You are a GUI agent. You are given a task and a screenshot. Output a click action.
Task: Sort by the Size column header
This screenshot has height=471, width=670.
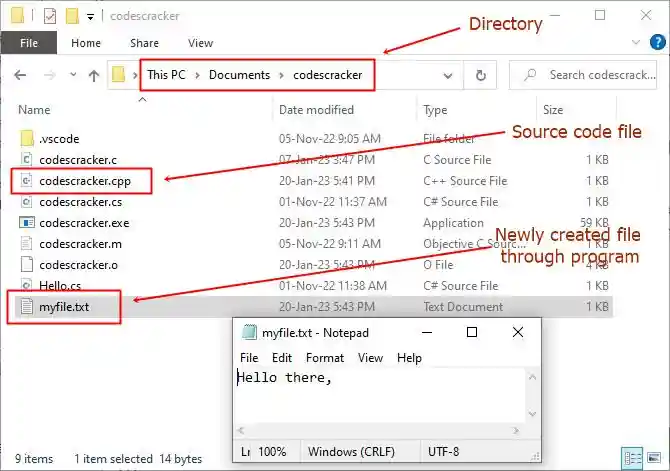tap(553, 110)
